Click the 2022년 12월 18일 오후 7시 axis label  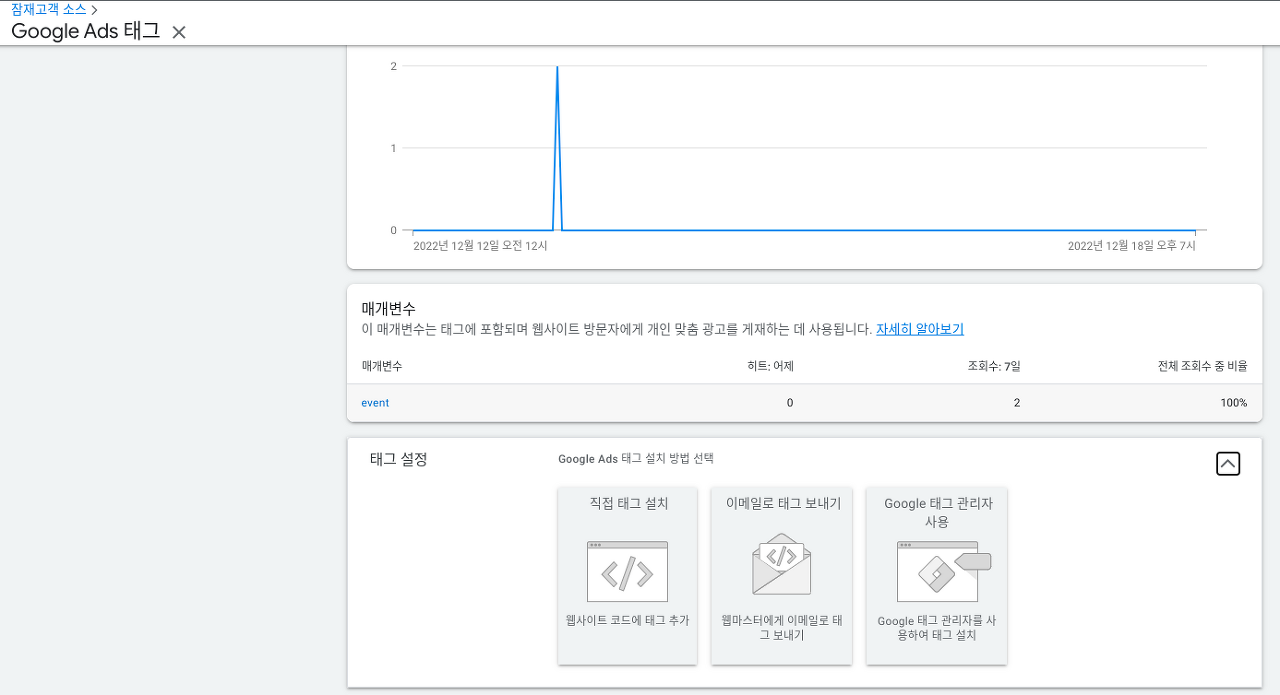[x=1131, y=246]
